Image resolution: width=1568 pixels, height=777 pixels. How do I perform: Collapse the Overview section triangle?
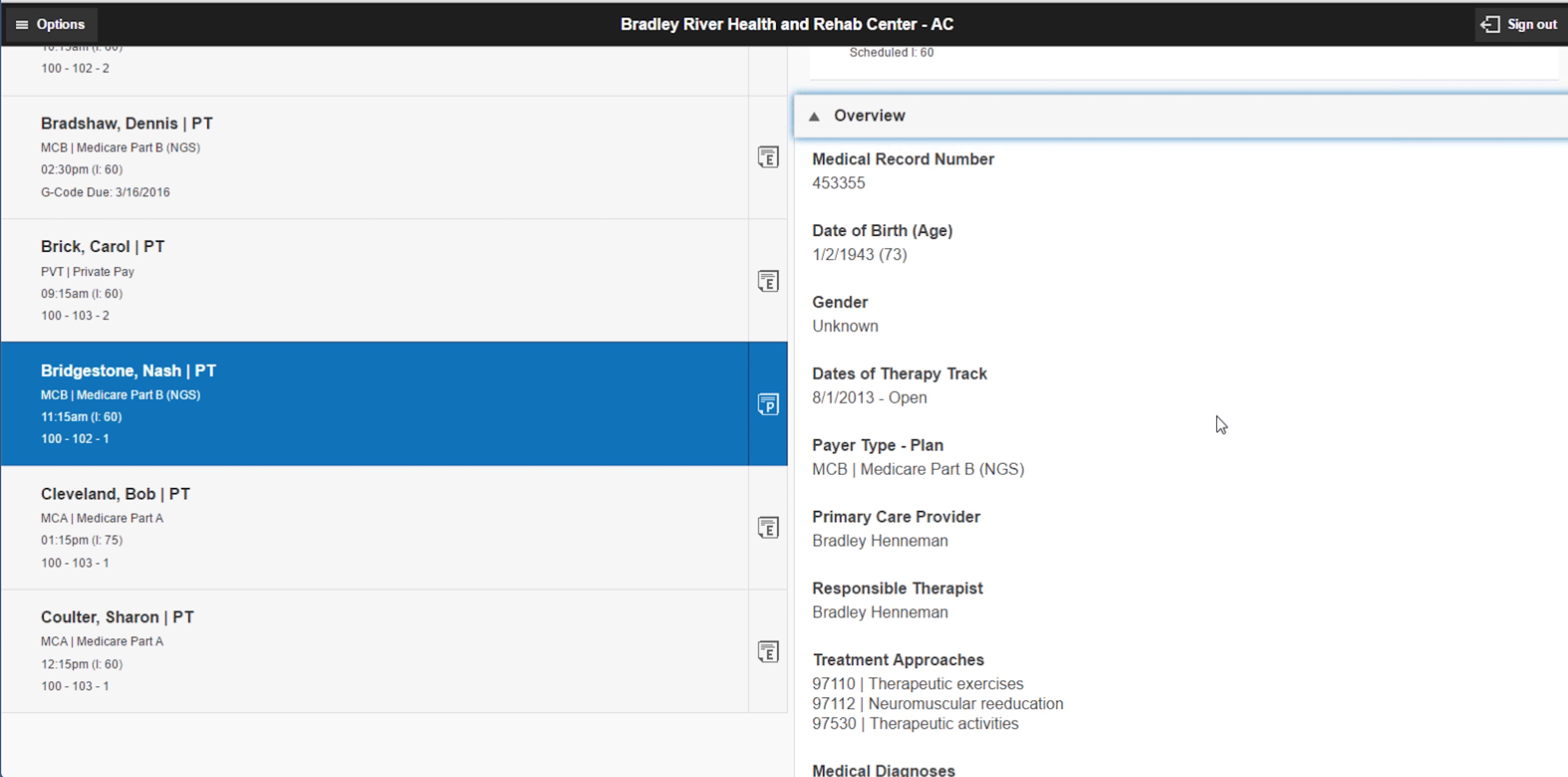814,116
